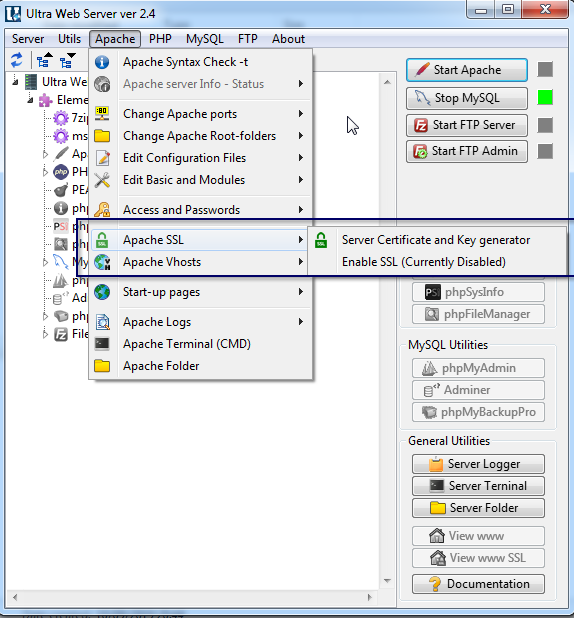This screenshot has height=618, width=574.
Task: Click the FileZilla icon in the tree
Action: pos(61,334)
